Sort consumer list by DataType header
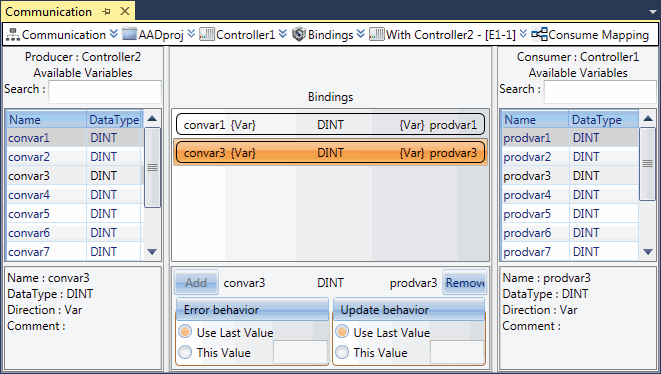The image size is (661, 374). pos(603,120)
